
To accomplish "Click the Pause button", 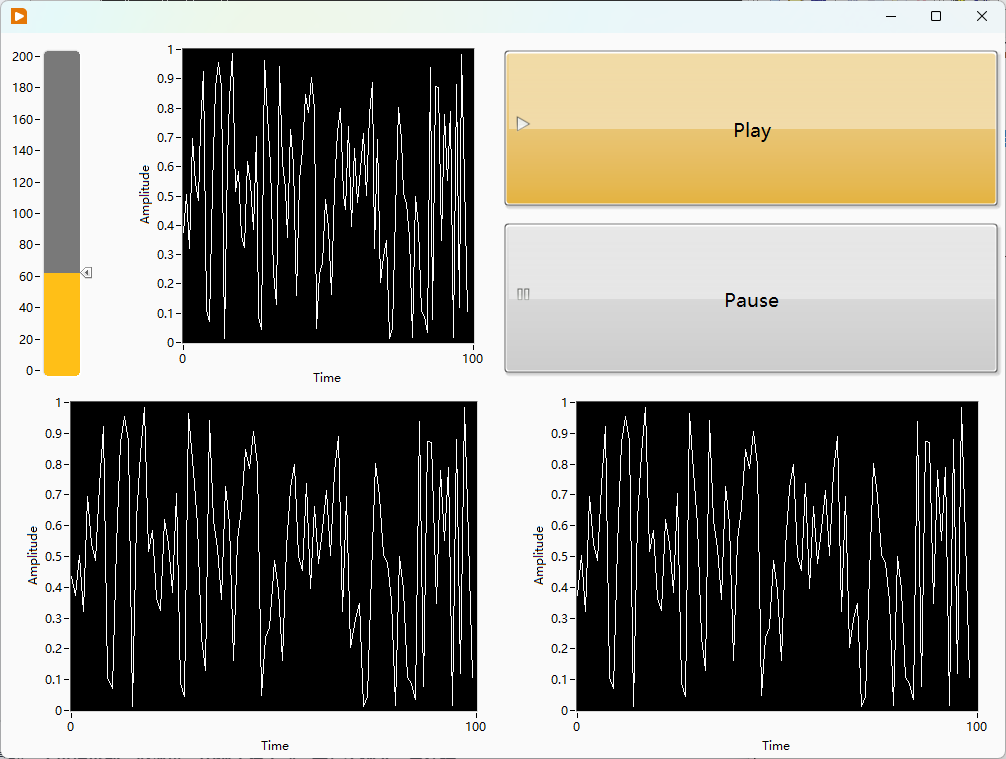I will (x=751, y=298).
